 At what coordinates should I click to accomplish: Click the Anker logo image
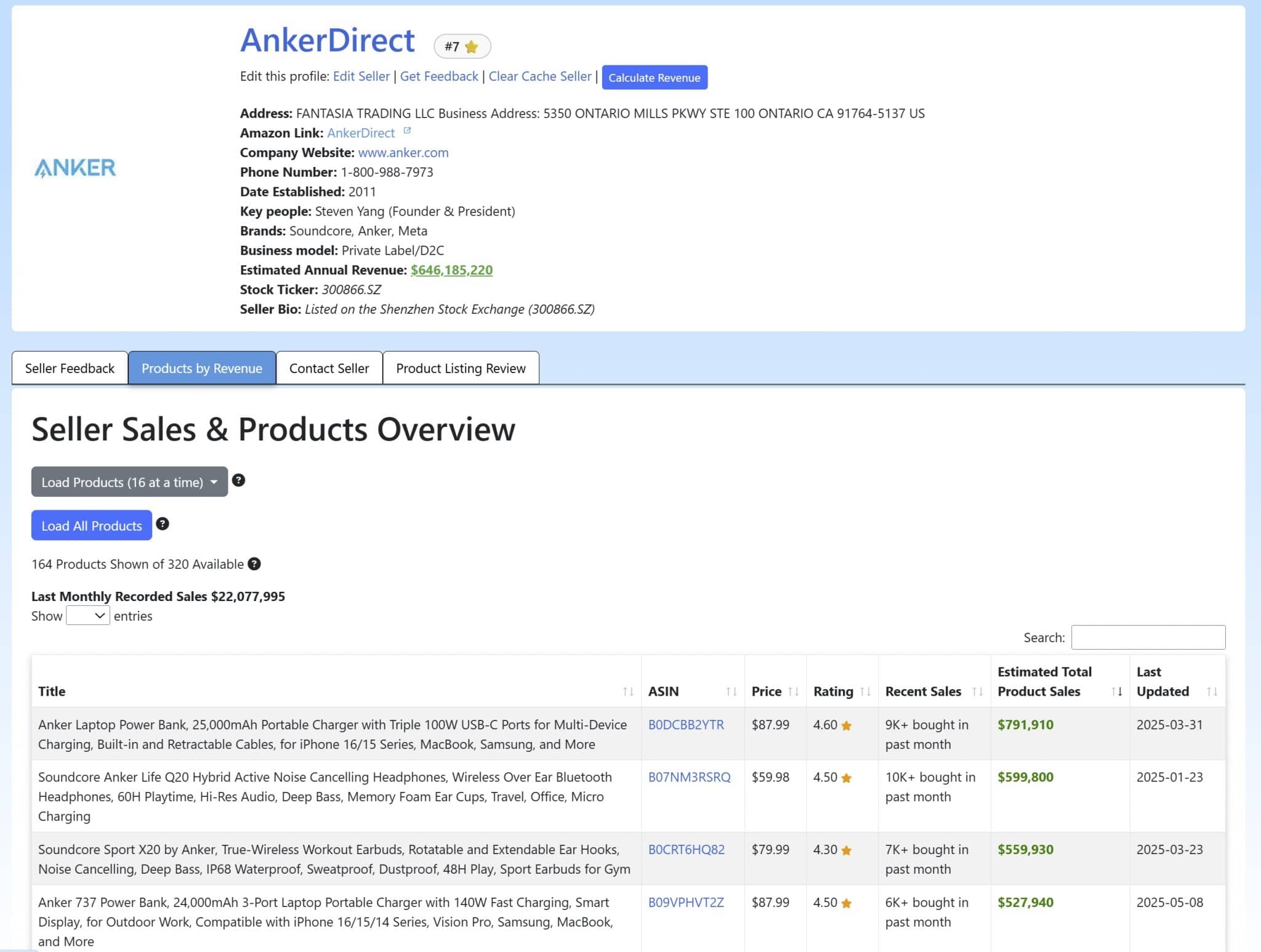tap(75, 167)
